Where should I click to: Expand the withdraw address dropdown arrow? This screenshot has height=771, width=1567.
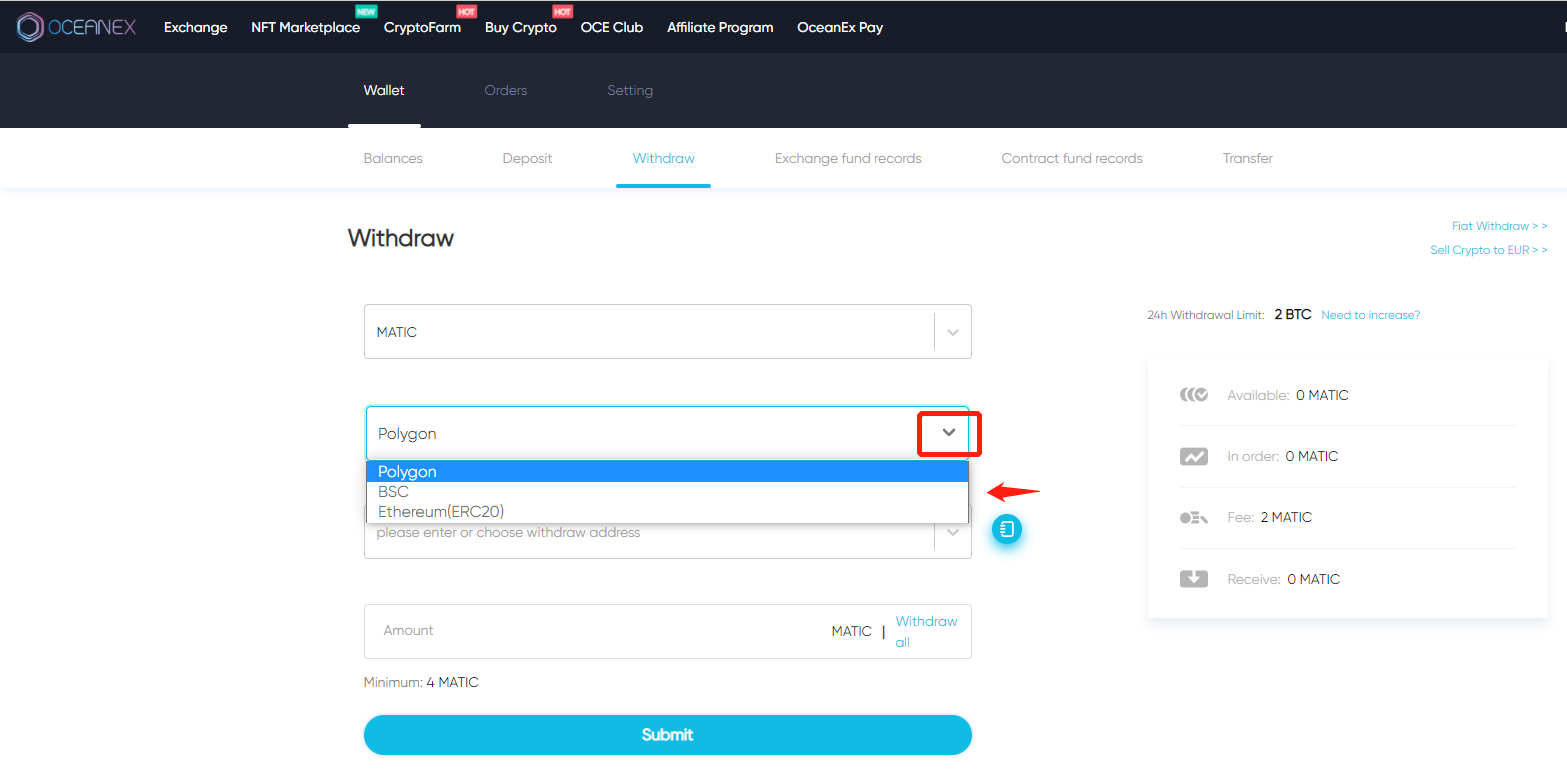click(953, 533)
